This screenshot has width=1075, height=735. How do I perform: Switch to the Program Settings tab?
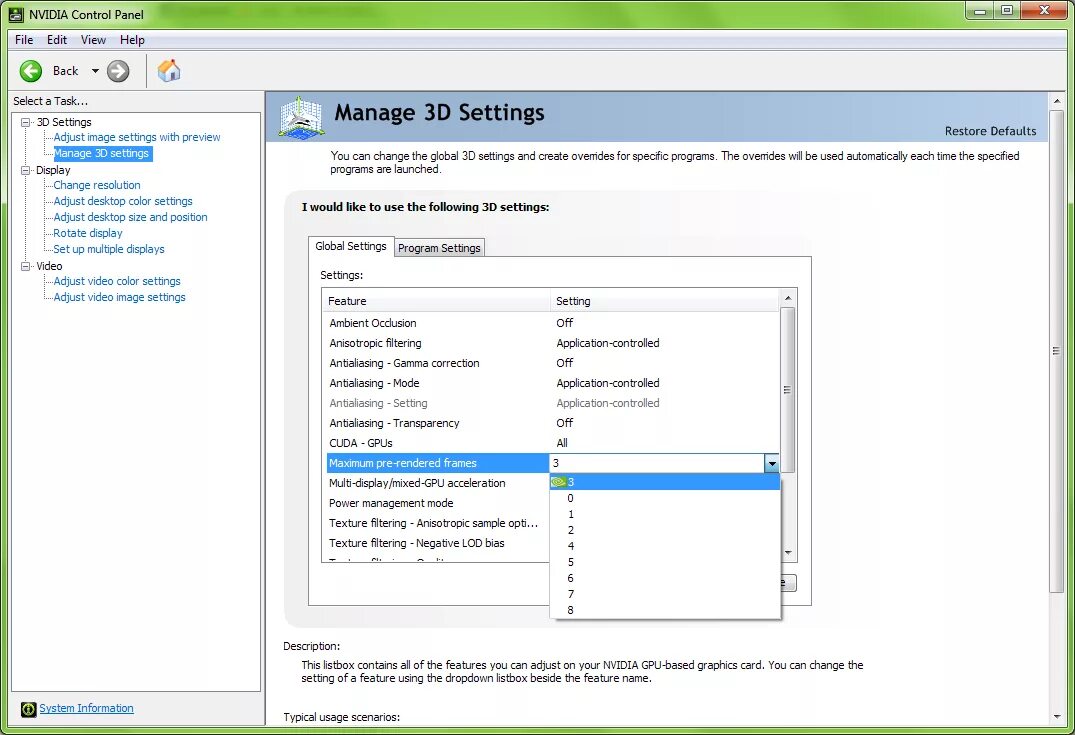[439, 248]
